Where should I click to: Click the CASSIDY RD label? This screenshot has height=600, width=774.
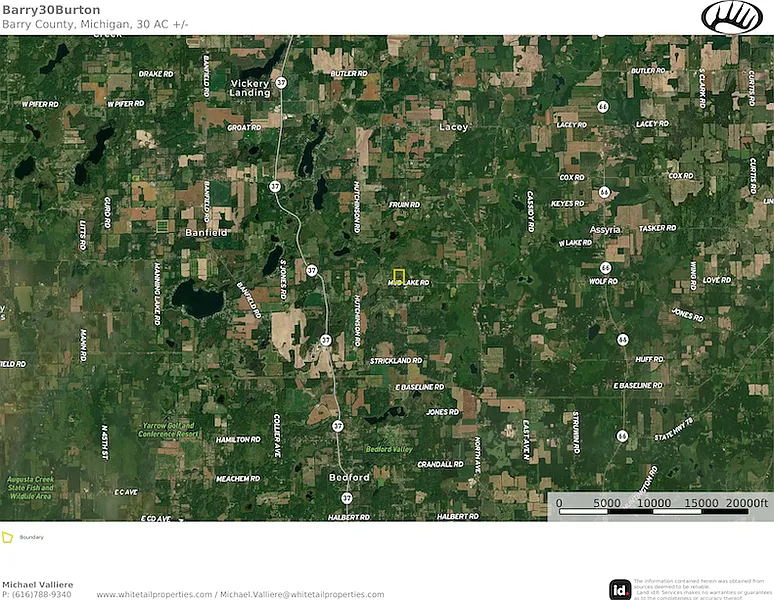tap(531, 211)
